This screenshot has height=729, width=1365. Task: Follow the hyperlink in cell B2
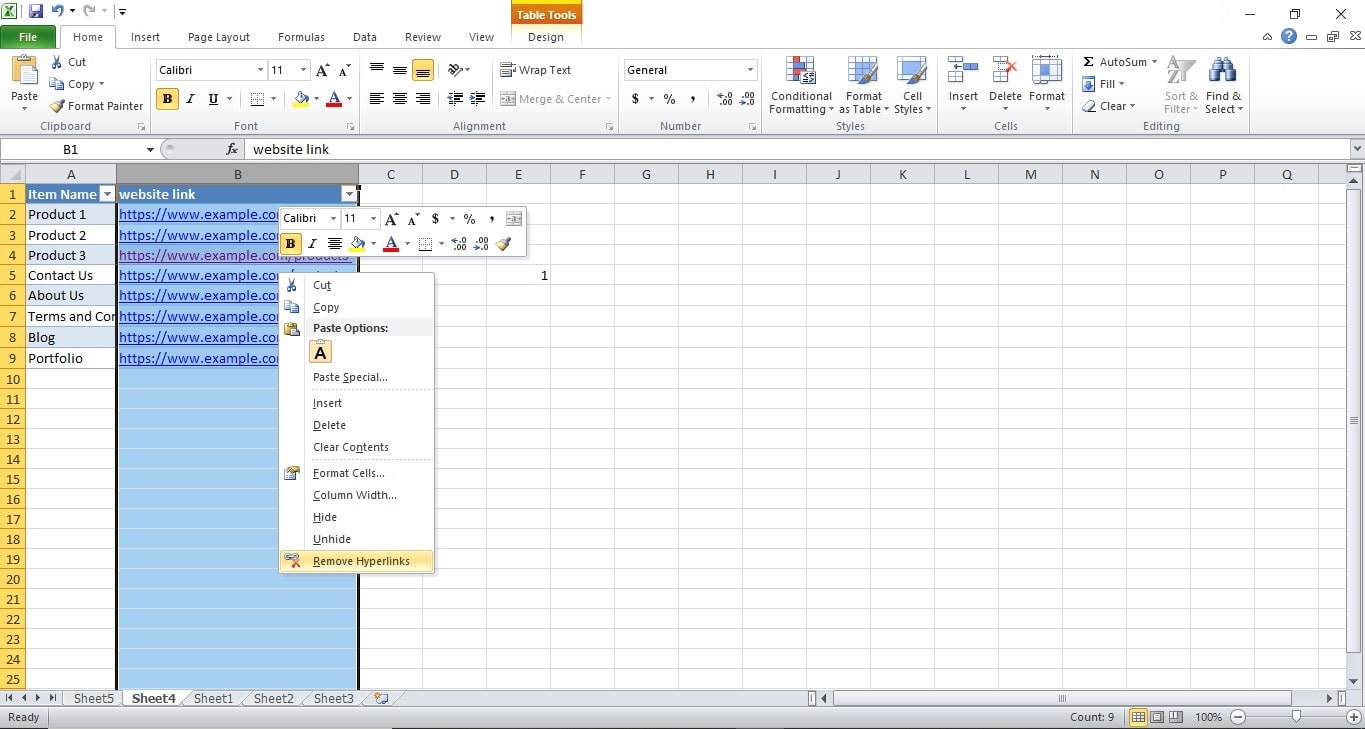(x=180, y=214)
